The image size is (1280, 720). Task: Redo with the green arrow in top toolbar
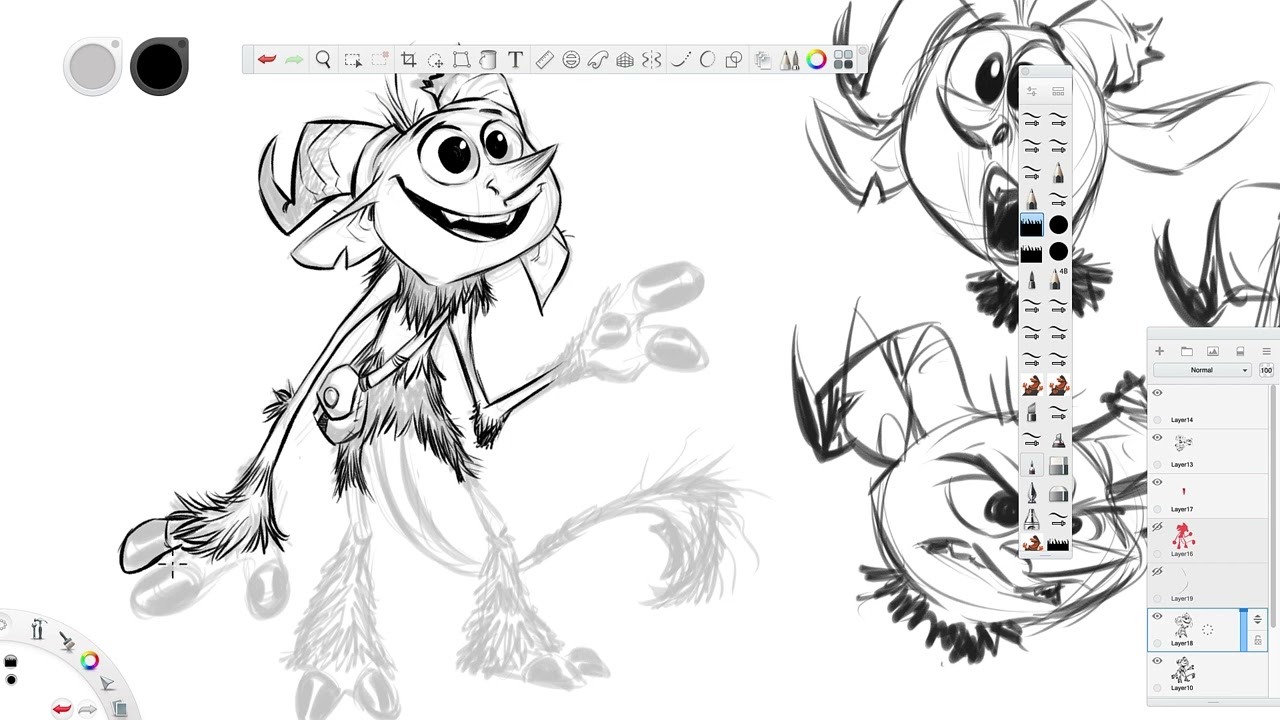[294, 60]
